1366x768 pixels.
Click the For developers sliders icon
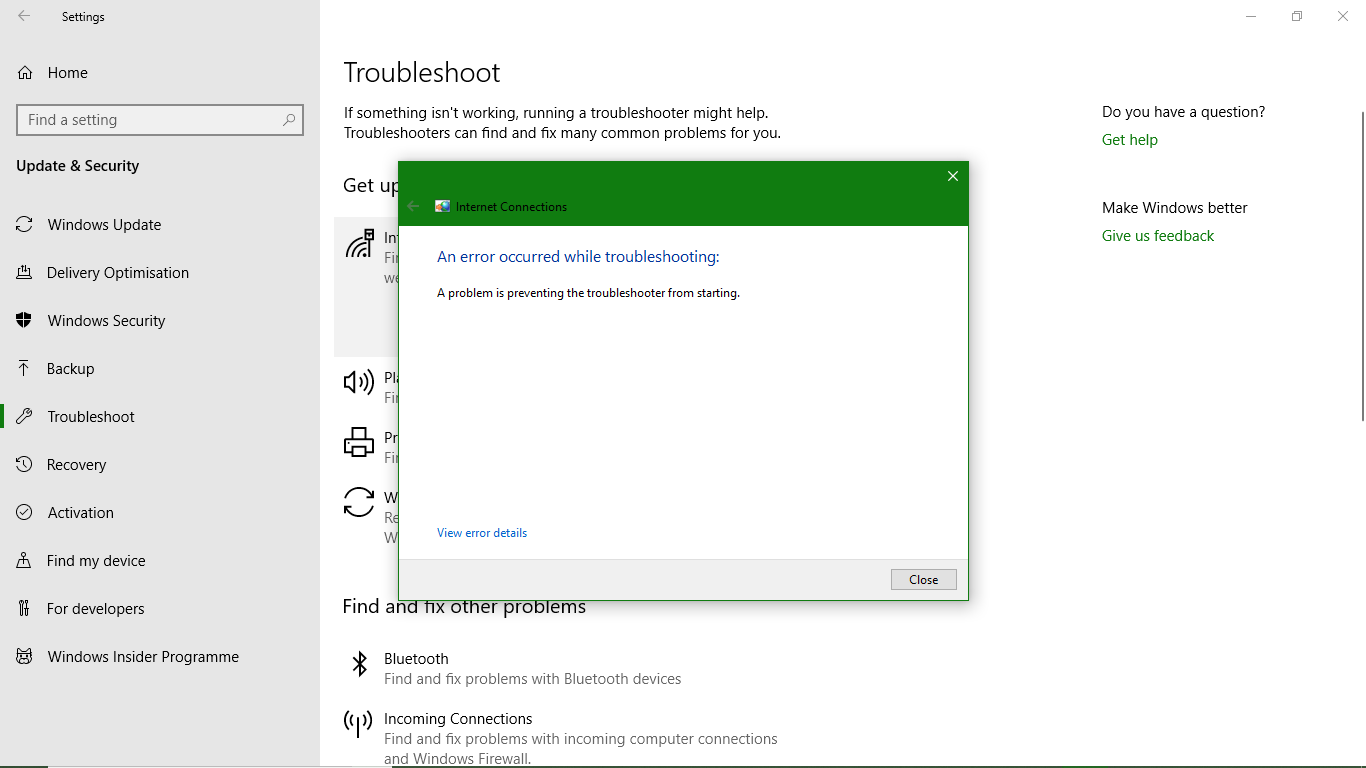pos(25,609)
